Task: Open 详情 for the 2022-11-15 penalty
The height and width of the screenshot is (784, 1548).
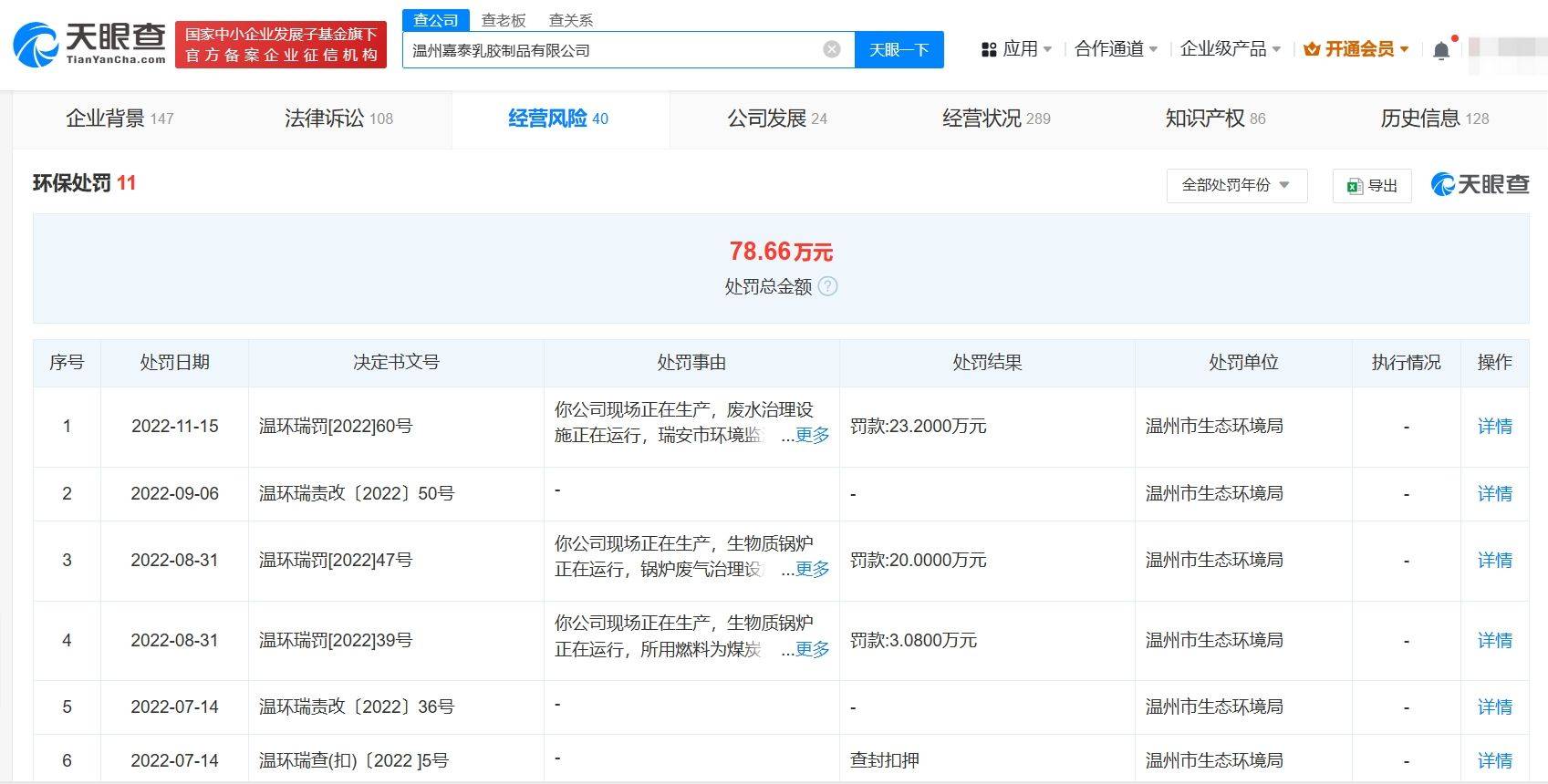Action: coord(1494,426)
